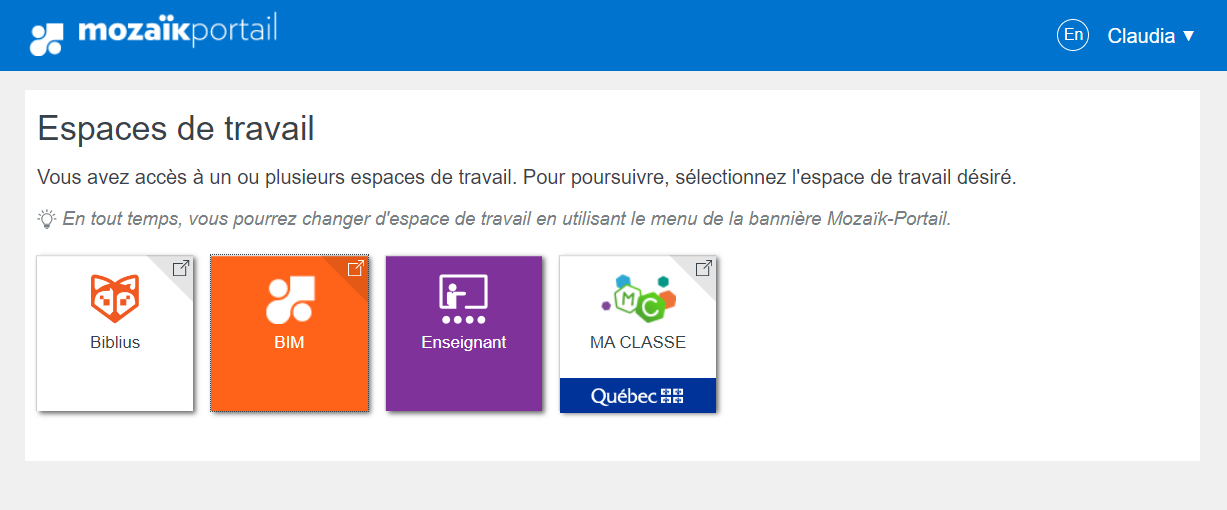Click the Biblius fox icon
Image resolution: width=1227 pixels, height=510 pixels.
coord(115,298)
